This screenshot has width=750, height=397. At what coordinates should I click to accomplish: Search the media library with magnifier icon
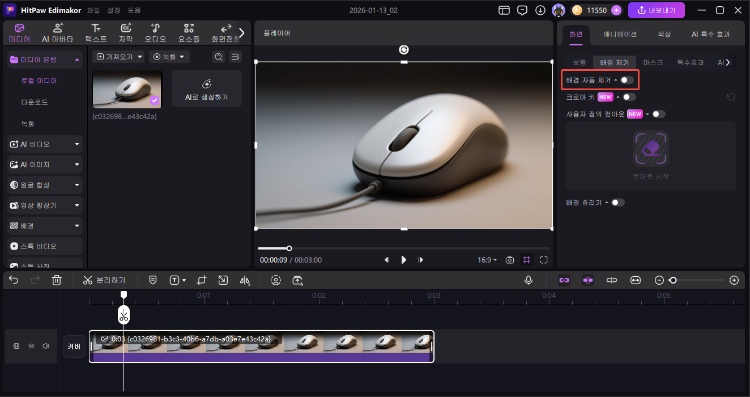tap(219, 57)
